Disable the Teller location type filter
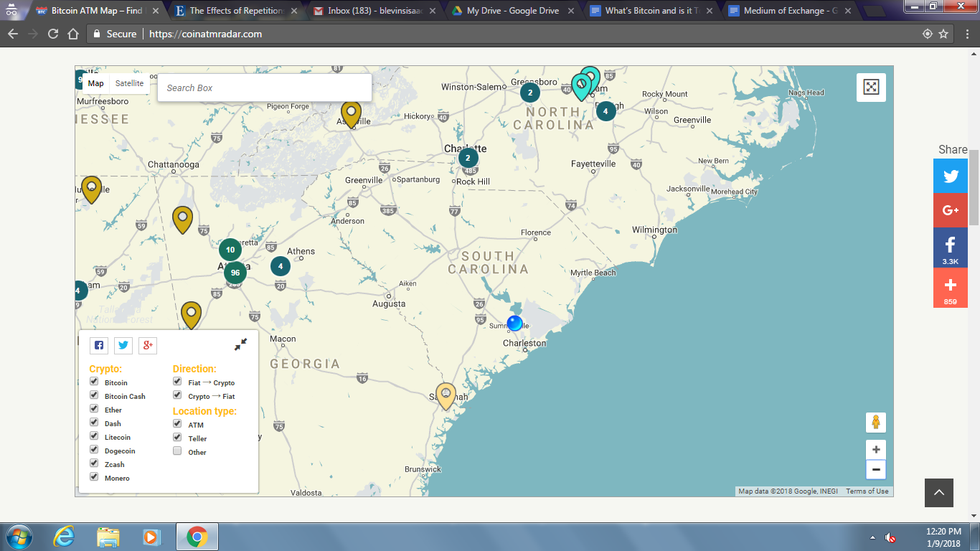Image resolution: width=980 pixels, height=551 pixels. coord(178,438)
